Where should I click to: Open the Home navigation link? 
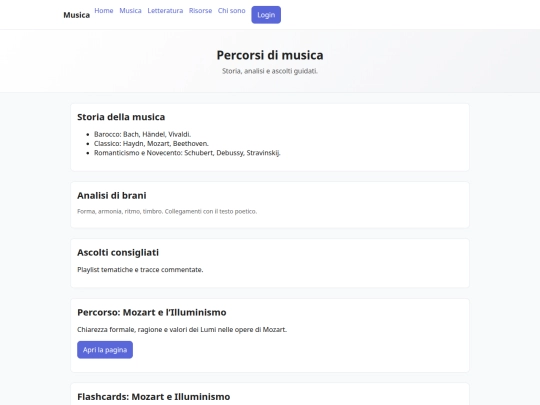pyautogui.click(x=104, y=11)
